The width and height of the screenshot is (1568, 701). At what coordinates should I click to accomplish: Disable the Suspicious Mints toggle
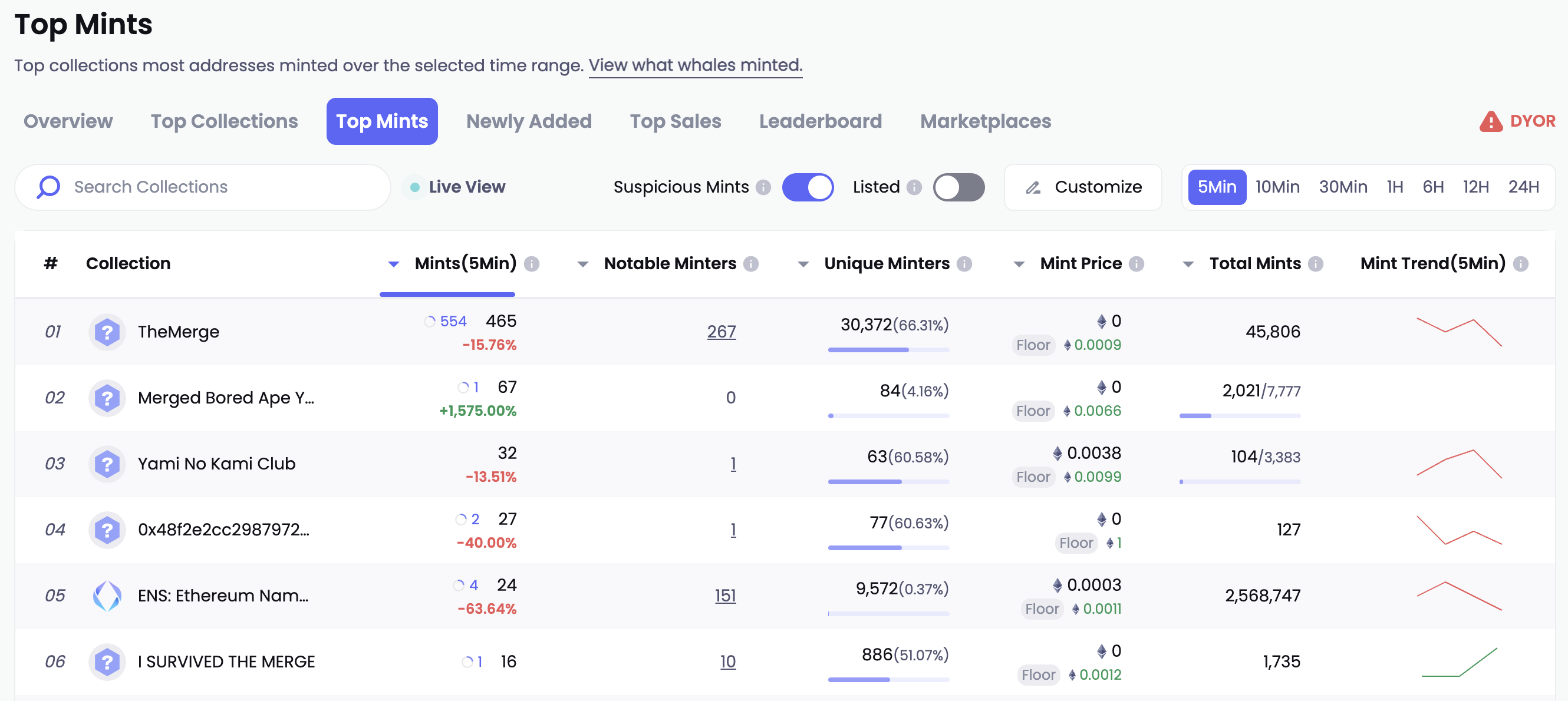[807, 187]
